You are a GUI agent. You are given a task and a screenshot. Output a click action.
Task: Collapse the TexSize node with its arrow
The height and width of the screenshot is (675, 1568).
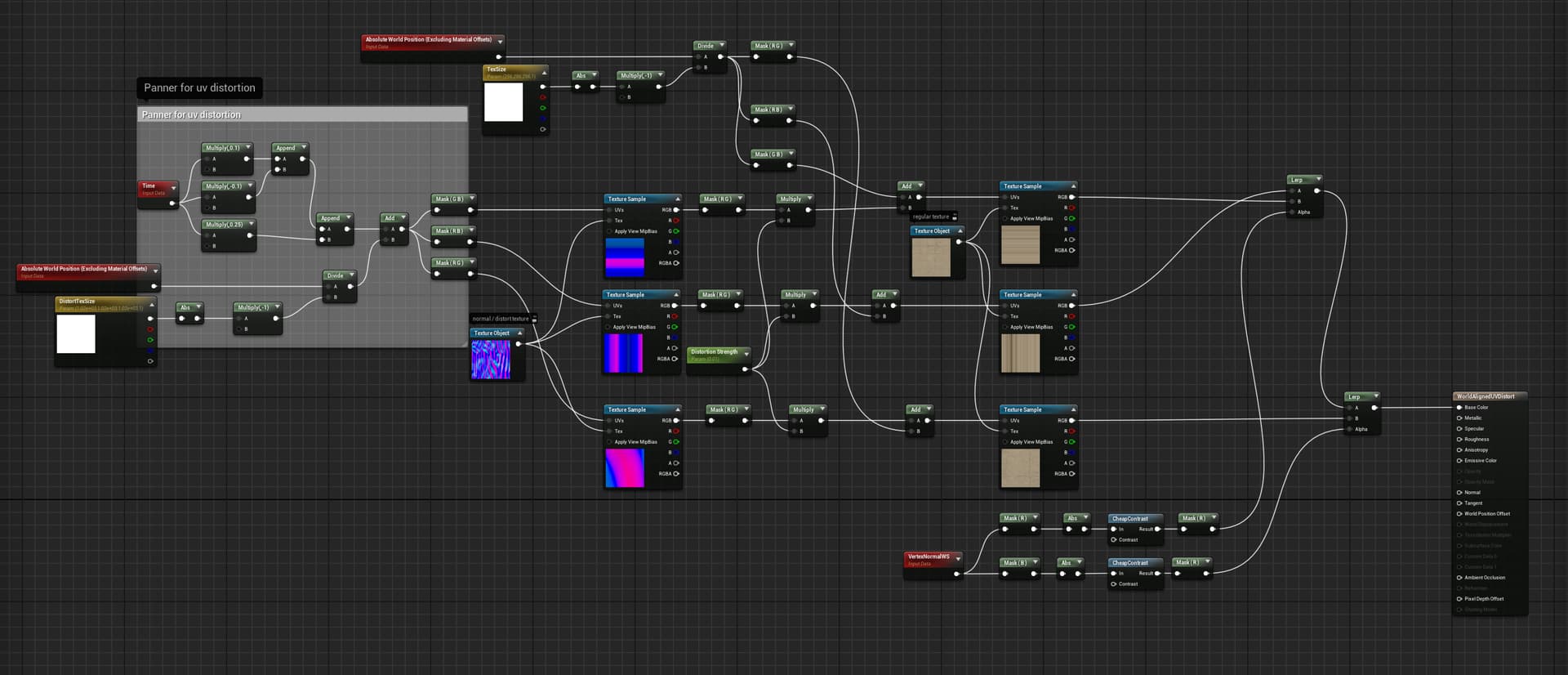[544, 73]
